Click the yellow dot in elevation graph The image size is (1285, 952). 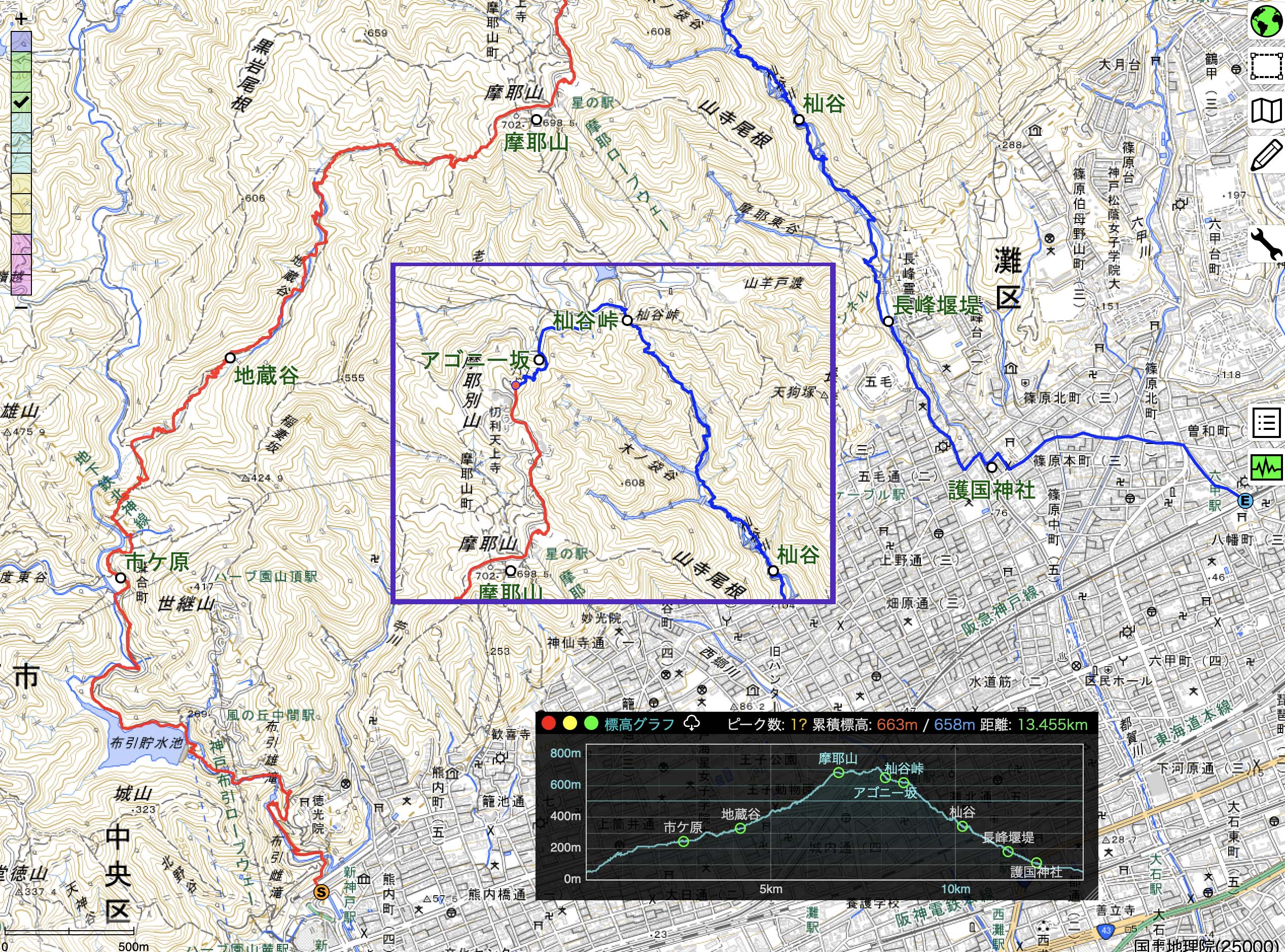tap(569, 724)
